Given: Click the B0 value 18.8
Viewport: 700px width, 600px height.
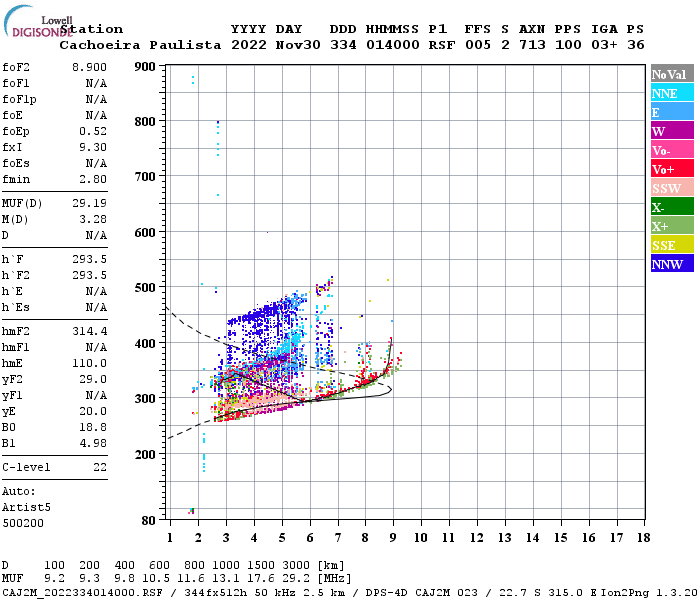Looking at the screenshot, I should coord(93,427).
